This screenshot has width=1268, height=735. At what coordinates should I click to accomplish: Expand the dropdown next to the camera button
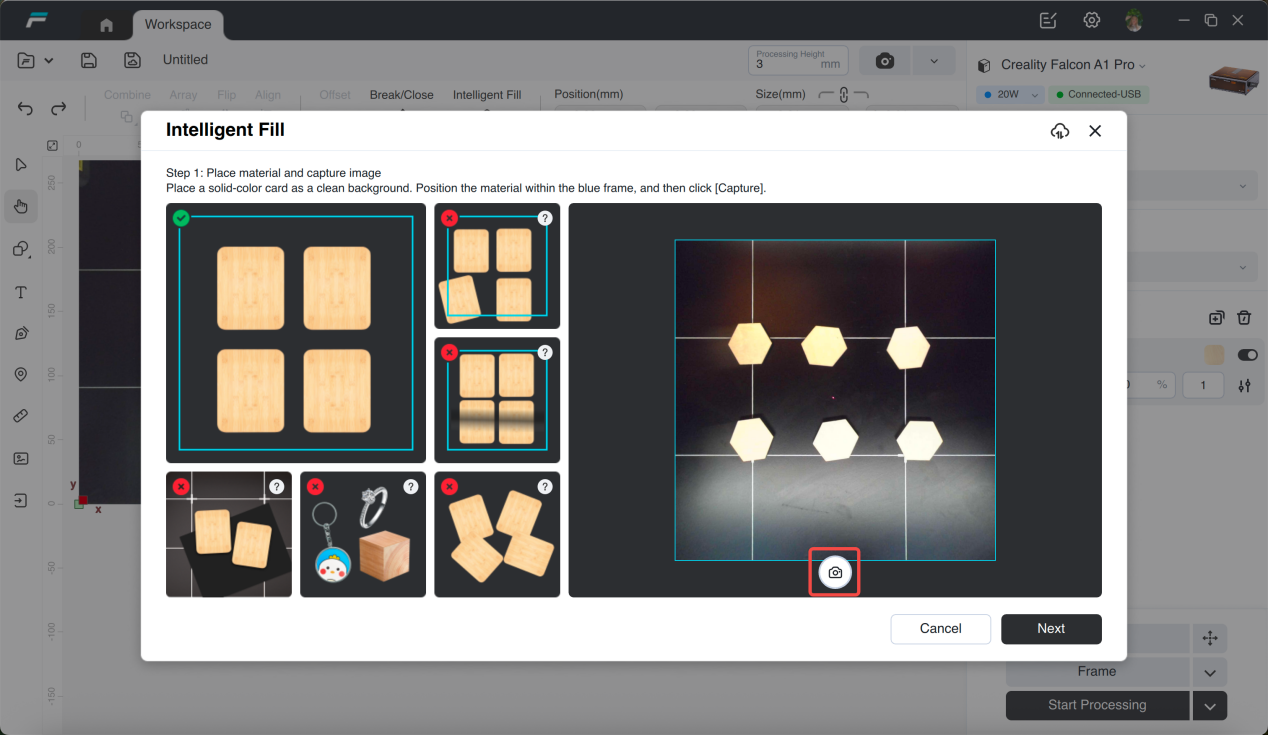(934, 61)
